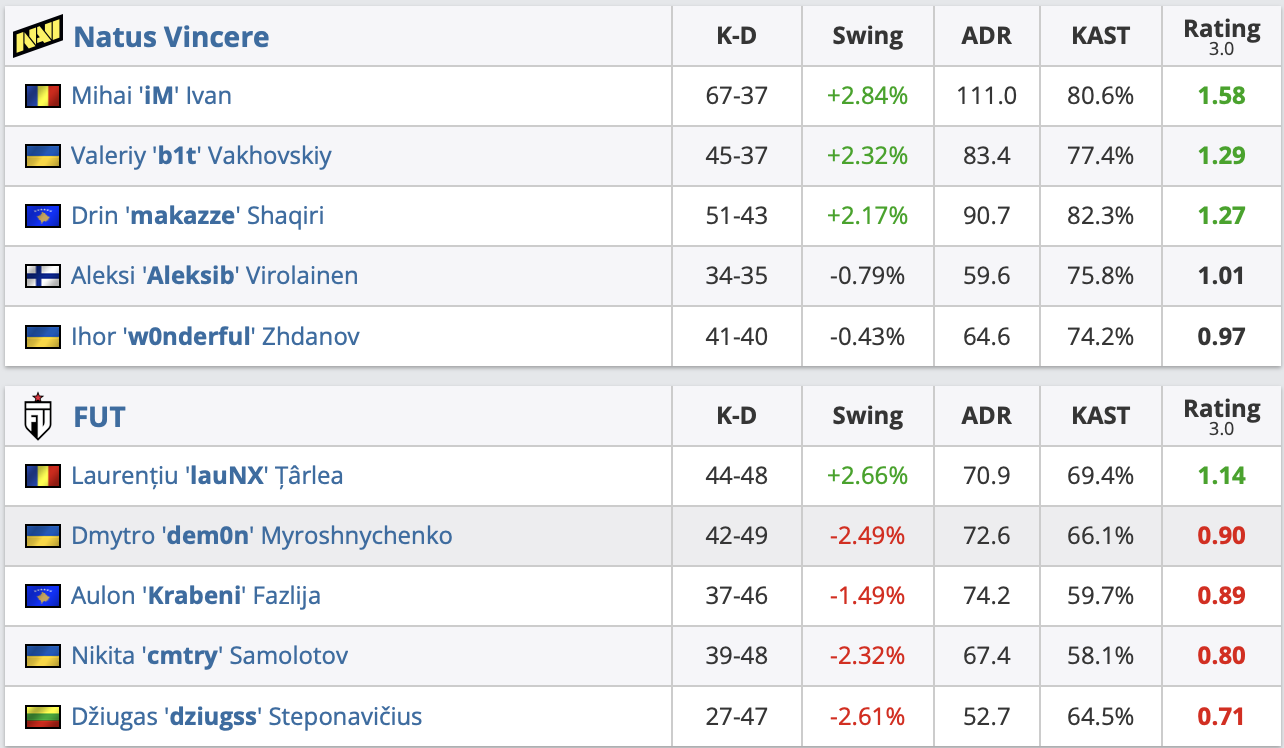Click the ADR header in Natus Vincere table
Screen dimensions: 1284x748
tap(986, 36)
